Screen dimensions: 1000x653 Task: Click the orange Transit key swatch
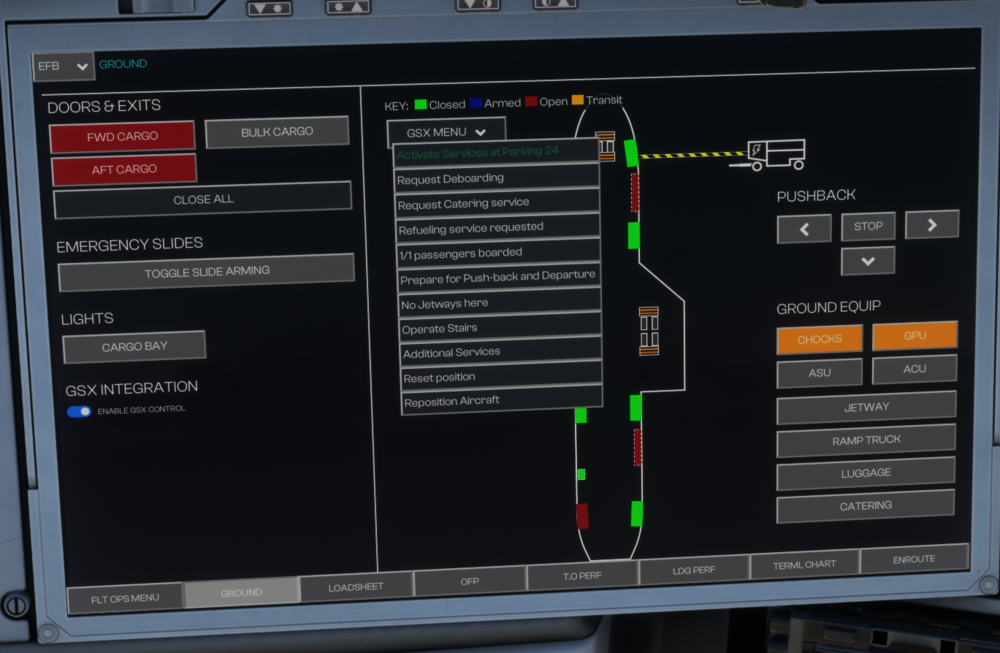[577, 101]
